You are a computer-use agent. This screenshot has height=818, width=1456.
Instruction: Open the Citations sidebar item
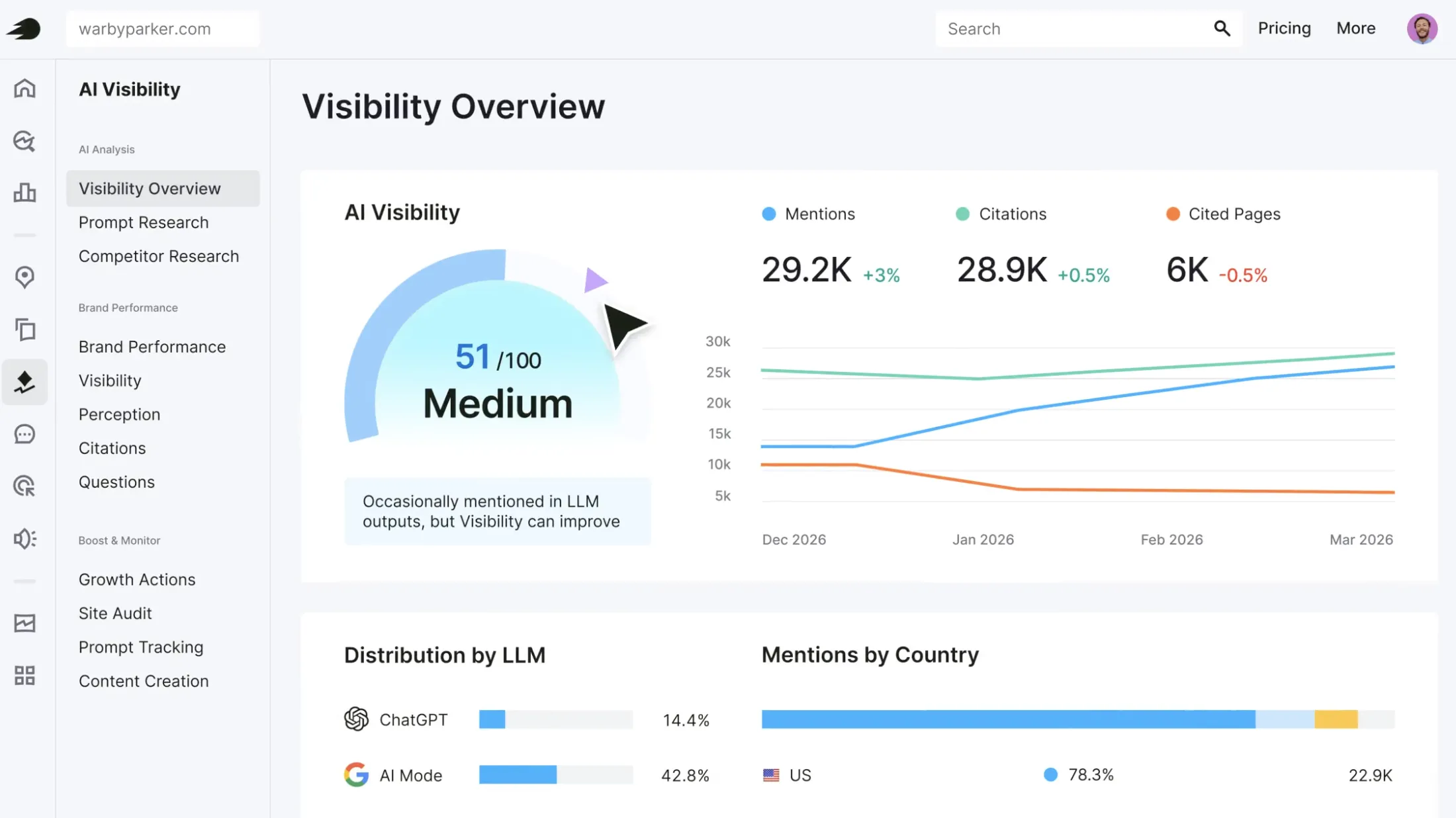pyautogui.click(x=112, y=448)
